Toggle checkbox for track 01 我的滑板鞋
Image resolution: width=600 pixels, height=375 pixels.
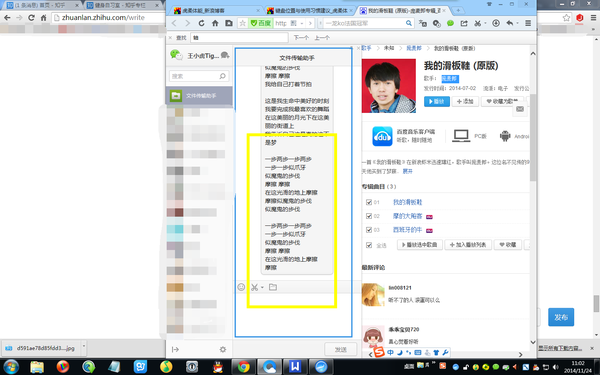pos(369,202)
